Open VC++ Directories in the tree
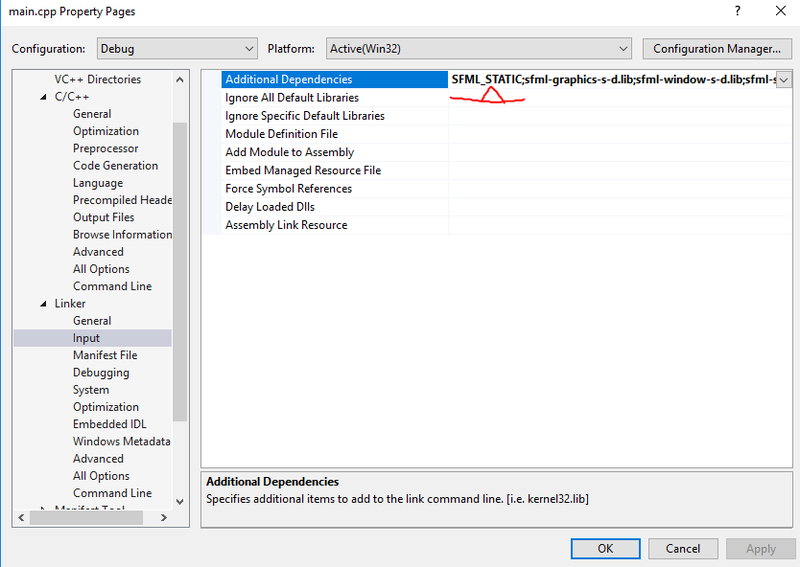 (97, 79)
